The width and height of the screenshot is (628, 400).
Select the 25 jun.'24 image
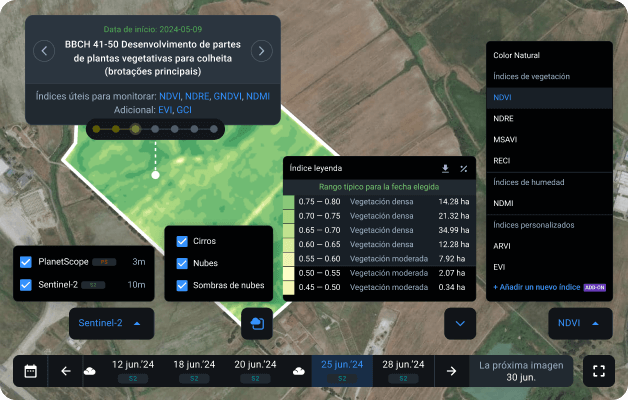tap(342, 371)
